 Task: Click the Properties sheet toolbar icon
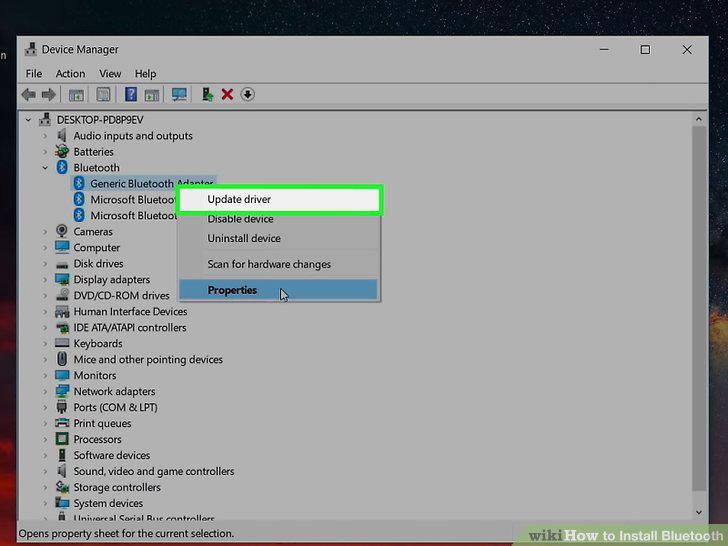[103, 95]
